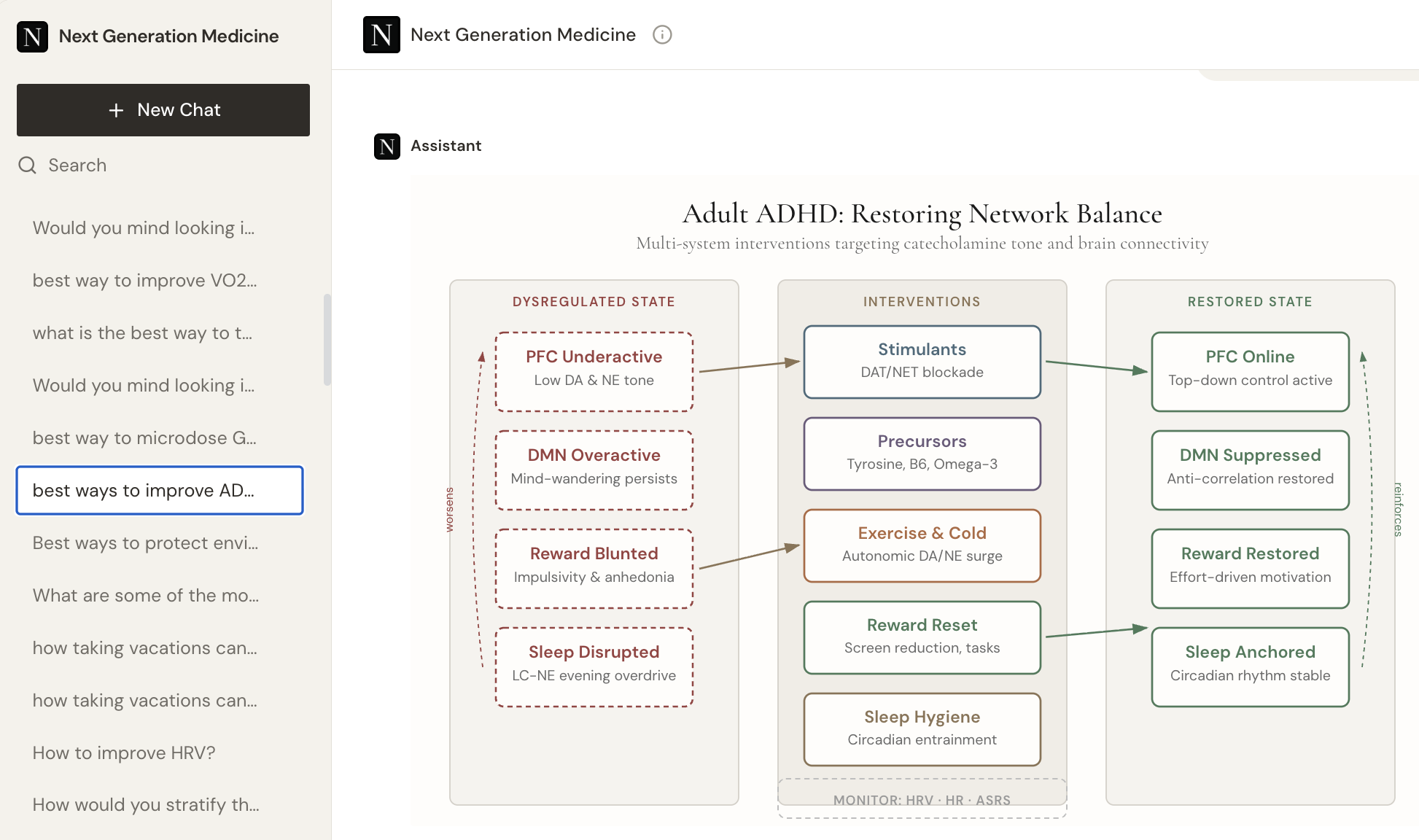This screenshot has width=1419, height=840.
Task: Open the first 'how taking vacations can...' chat
Action: (x=160, y=648)
